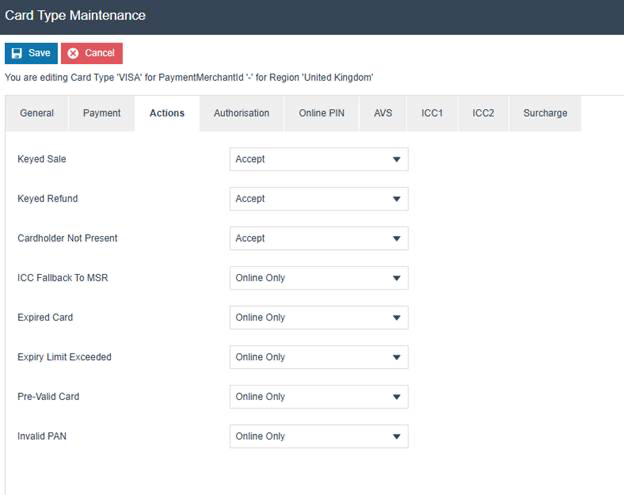
Task: Click the Pre-Valid Card label
Action: click(48, 397)
